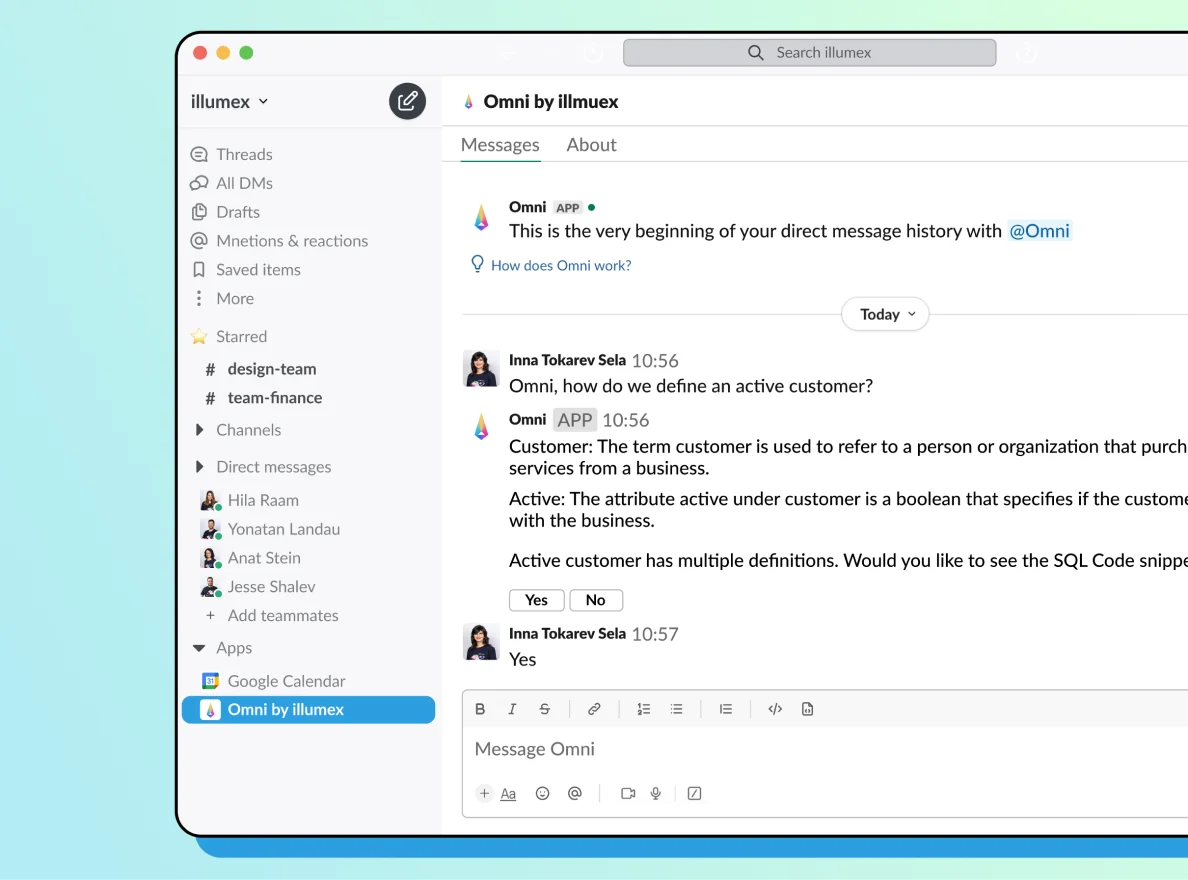Screen dimensions: 1188x880
Task: Record a video clip
Action: point(628,794)
